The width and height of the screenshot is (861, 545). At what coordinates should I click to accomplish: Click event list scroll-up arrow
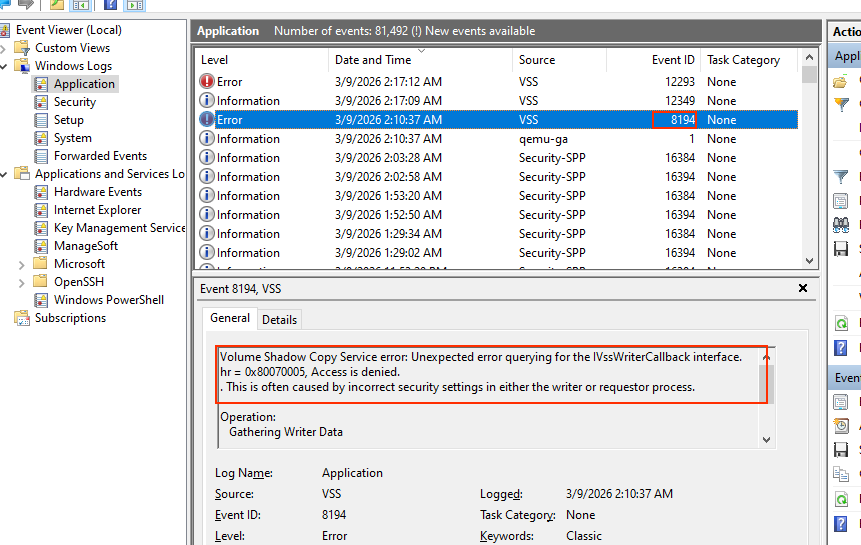pos(809,57)
